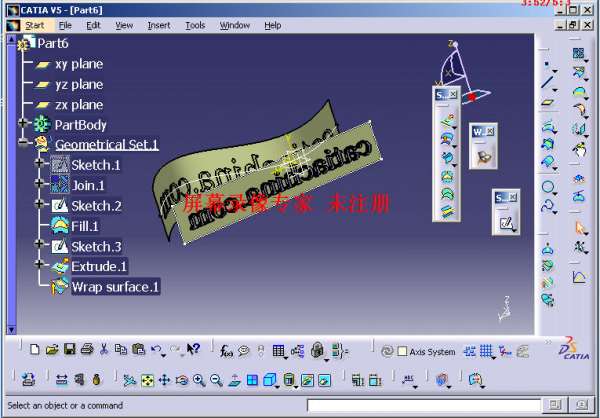The image size is (600, 418).
Task: Toggle the Axis System checkbox
Action: (x=402, y=352)
